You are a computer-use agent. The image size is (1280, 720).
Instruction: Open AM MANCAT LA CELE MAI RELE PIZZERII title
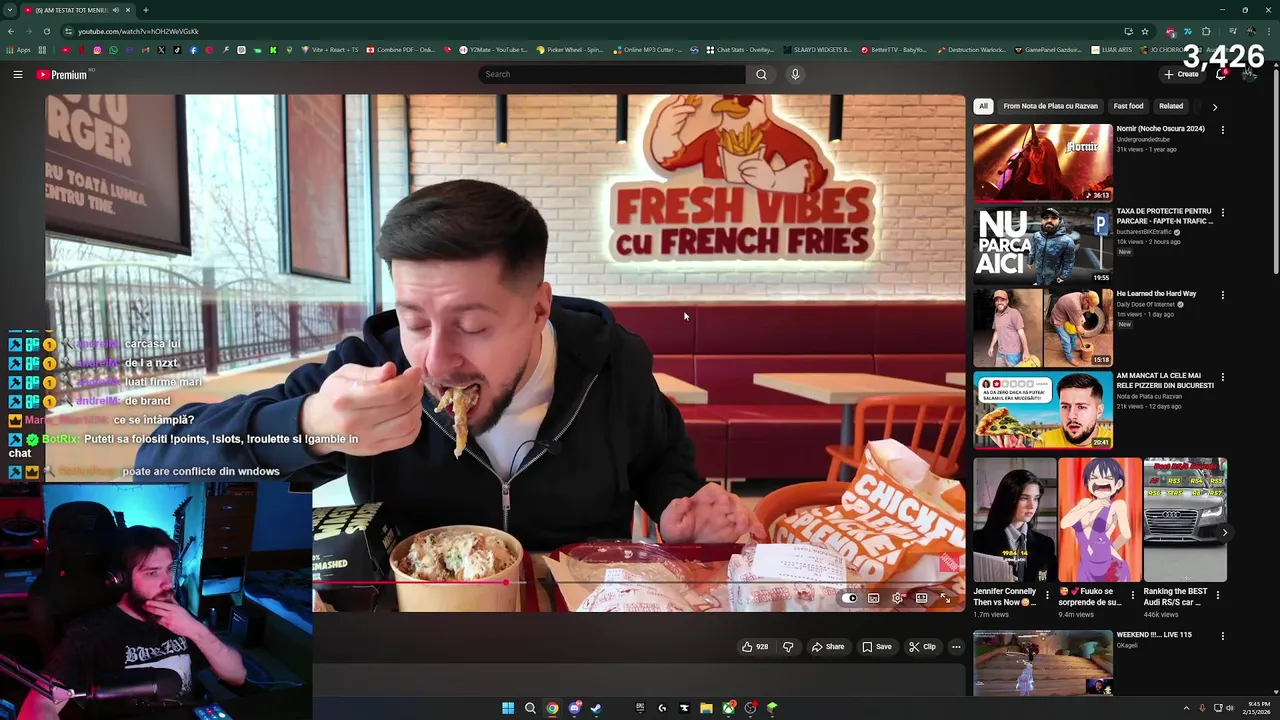click(1165, 381)
